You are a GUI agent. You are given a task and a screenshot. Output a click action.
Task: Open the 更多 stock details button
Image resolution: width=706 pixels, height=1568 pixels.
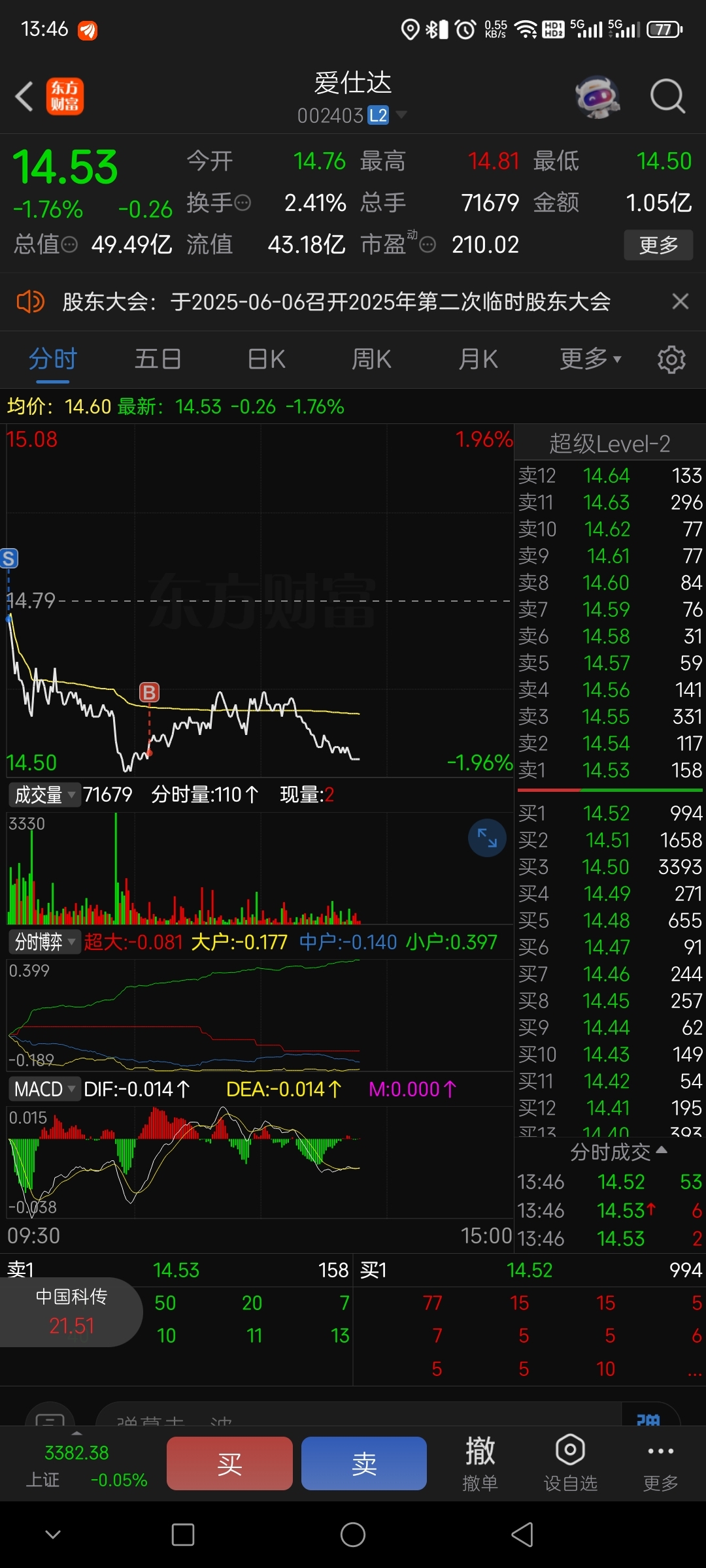tap(658, 245)
